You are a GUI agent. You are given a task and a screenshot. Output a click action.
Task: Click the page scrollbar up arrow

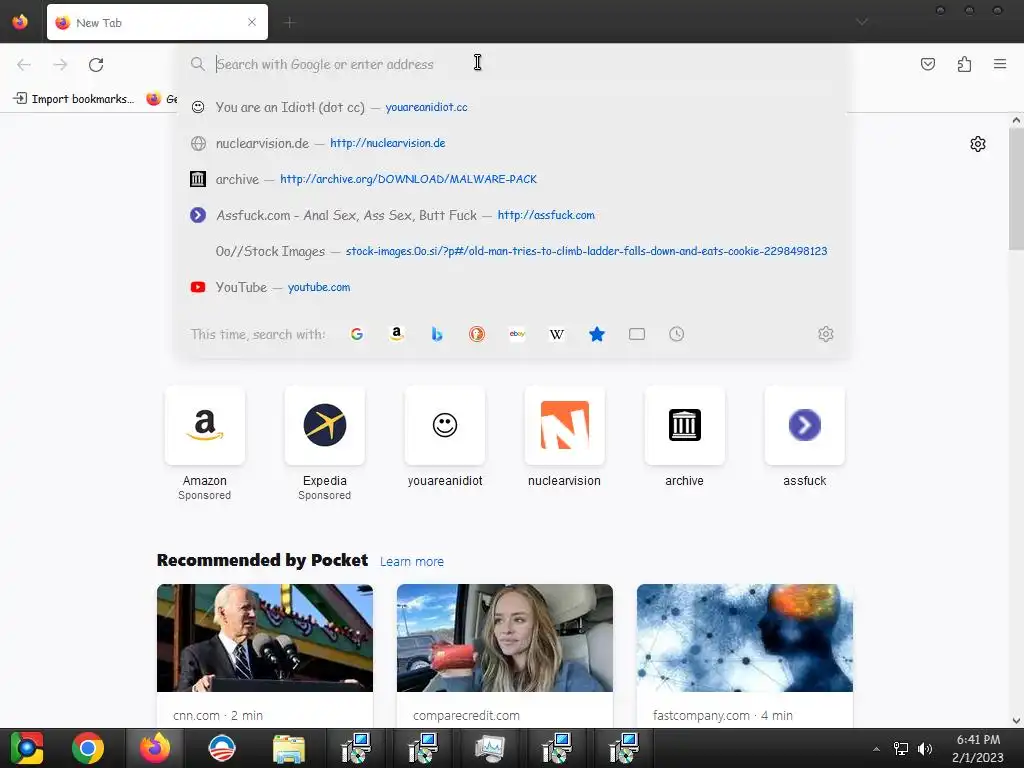point(1016,120)
